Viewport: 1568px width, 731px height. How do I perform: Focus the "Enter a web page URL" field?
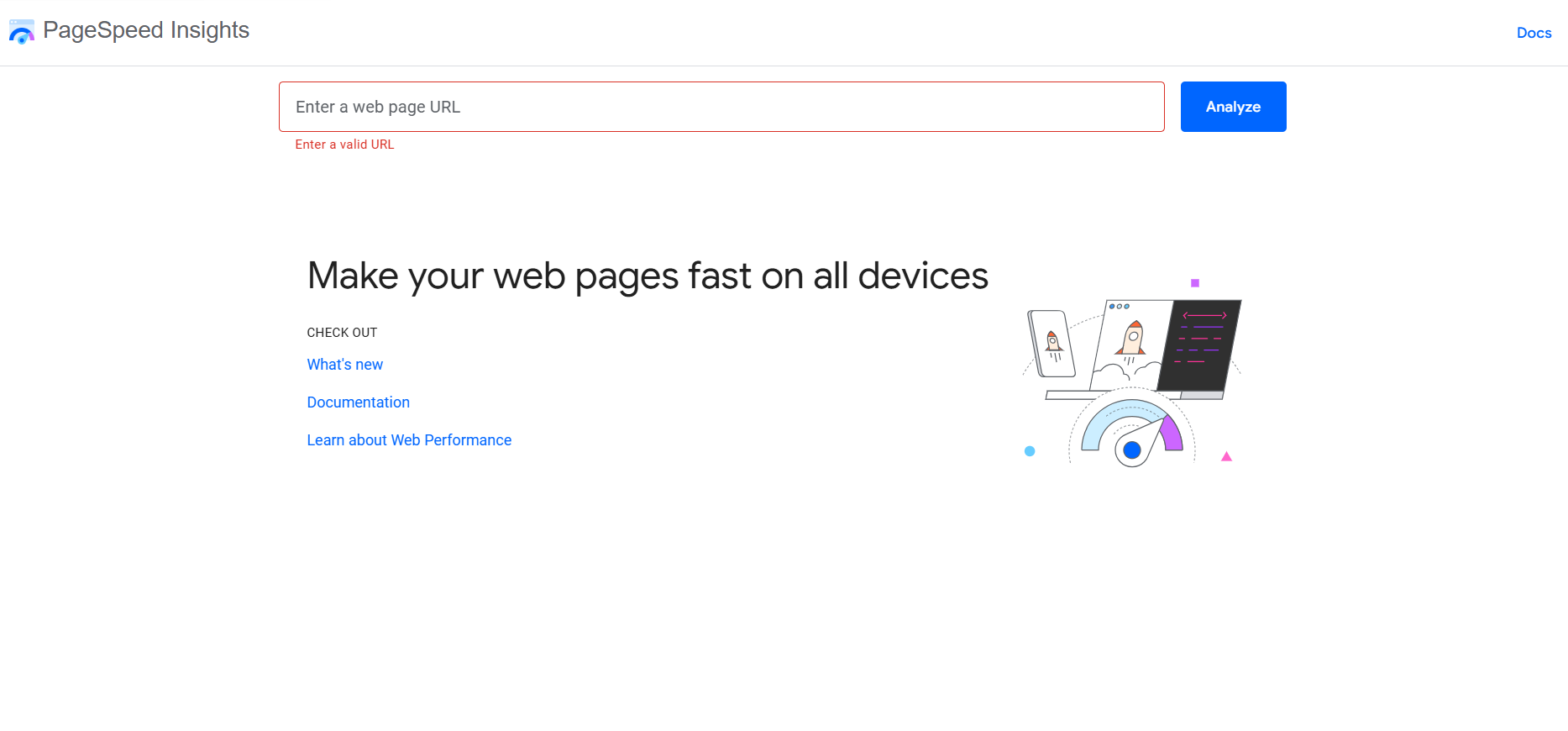(721, 107)
